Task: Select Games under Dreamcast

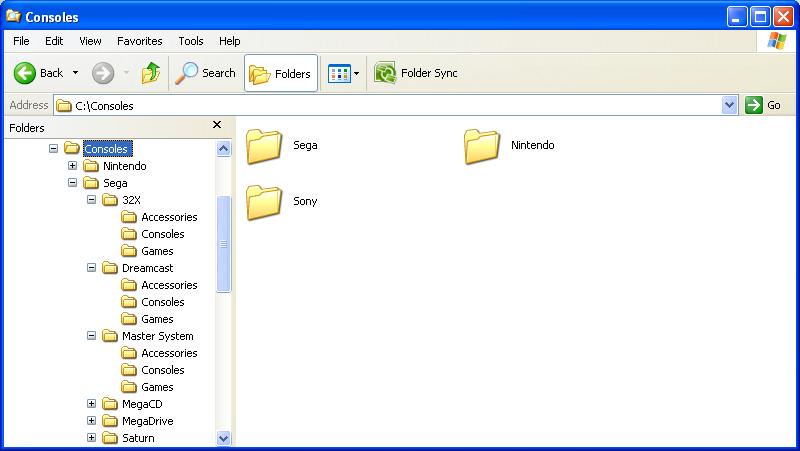Action: click(x=157, y=319)
